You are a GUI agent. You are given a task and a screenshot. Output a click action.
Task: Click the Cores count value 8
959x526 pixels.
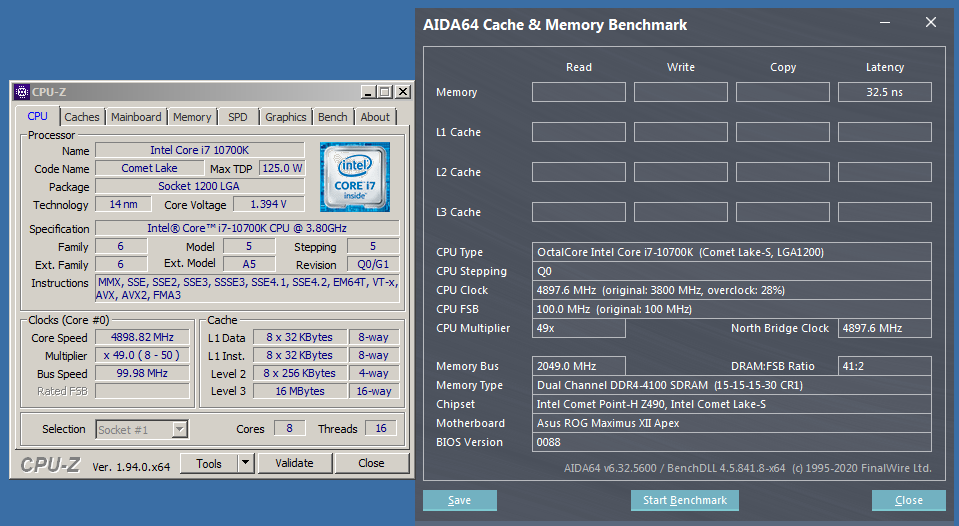(x=289, y=429)
